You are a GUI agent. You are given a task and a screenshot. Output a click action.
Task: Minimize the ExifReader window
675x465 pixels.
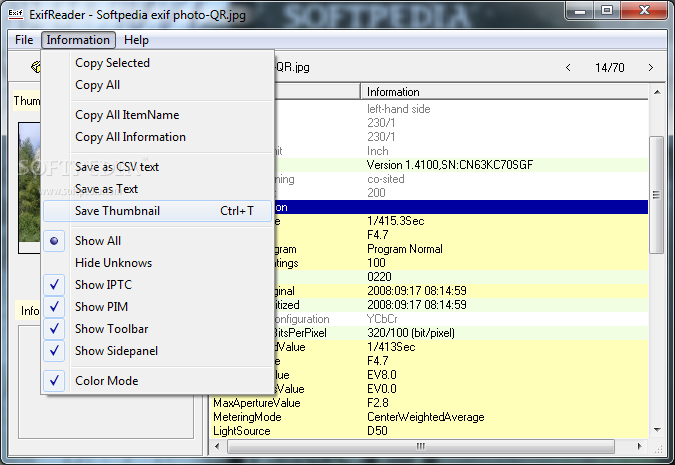(579, 11)
